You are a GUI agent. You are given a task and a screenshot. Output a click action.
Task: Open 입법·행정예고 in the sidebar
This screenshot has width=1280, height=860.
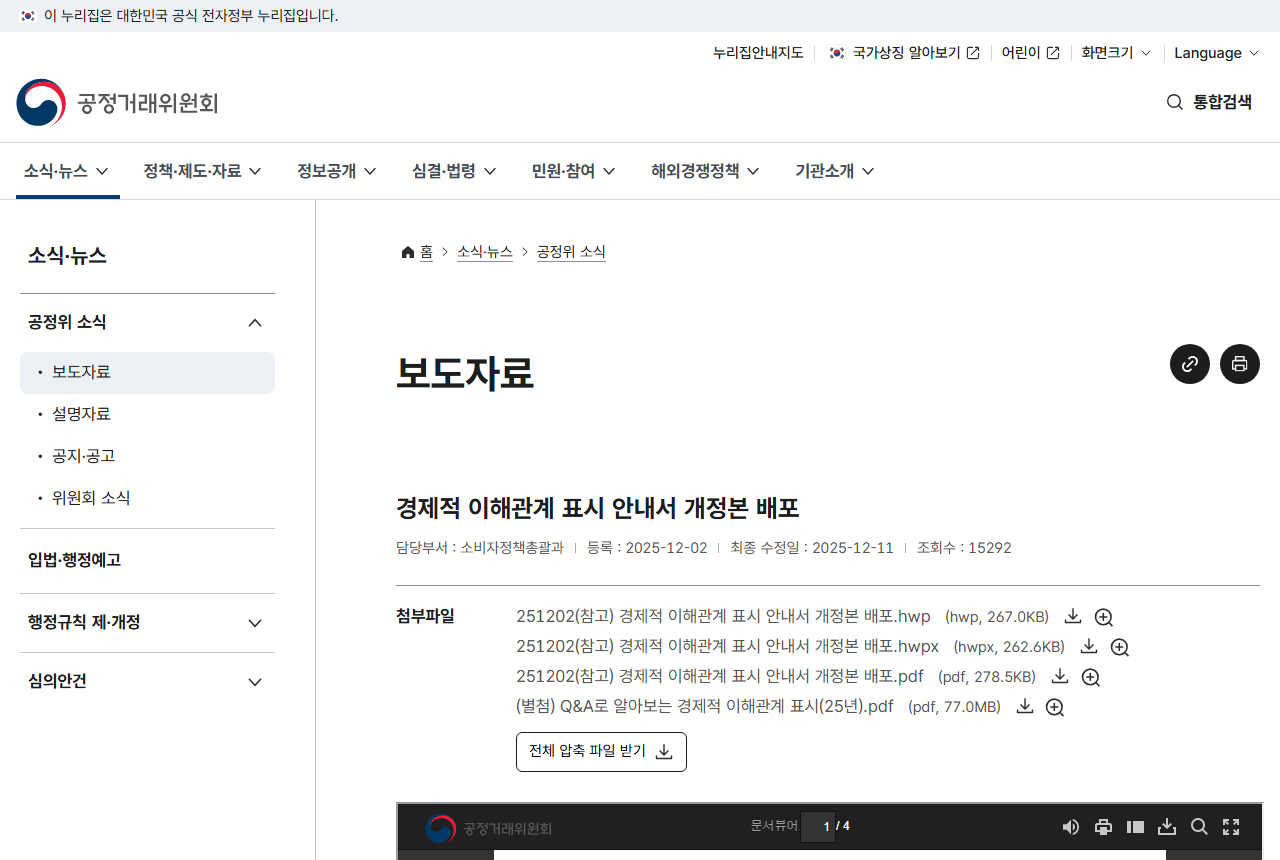click(x=147, y=560)
